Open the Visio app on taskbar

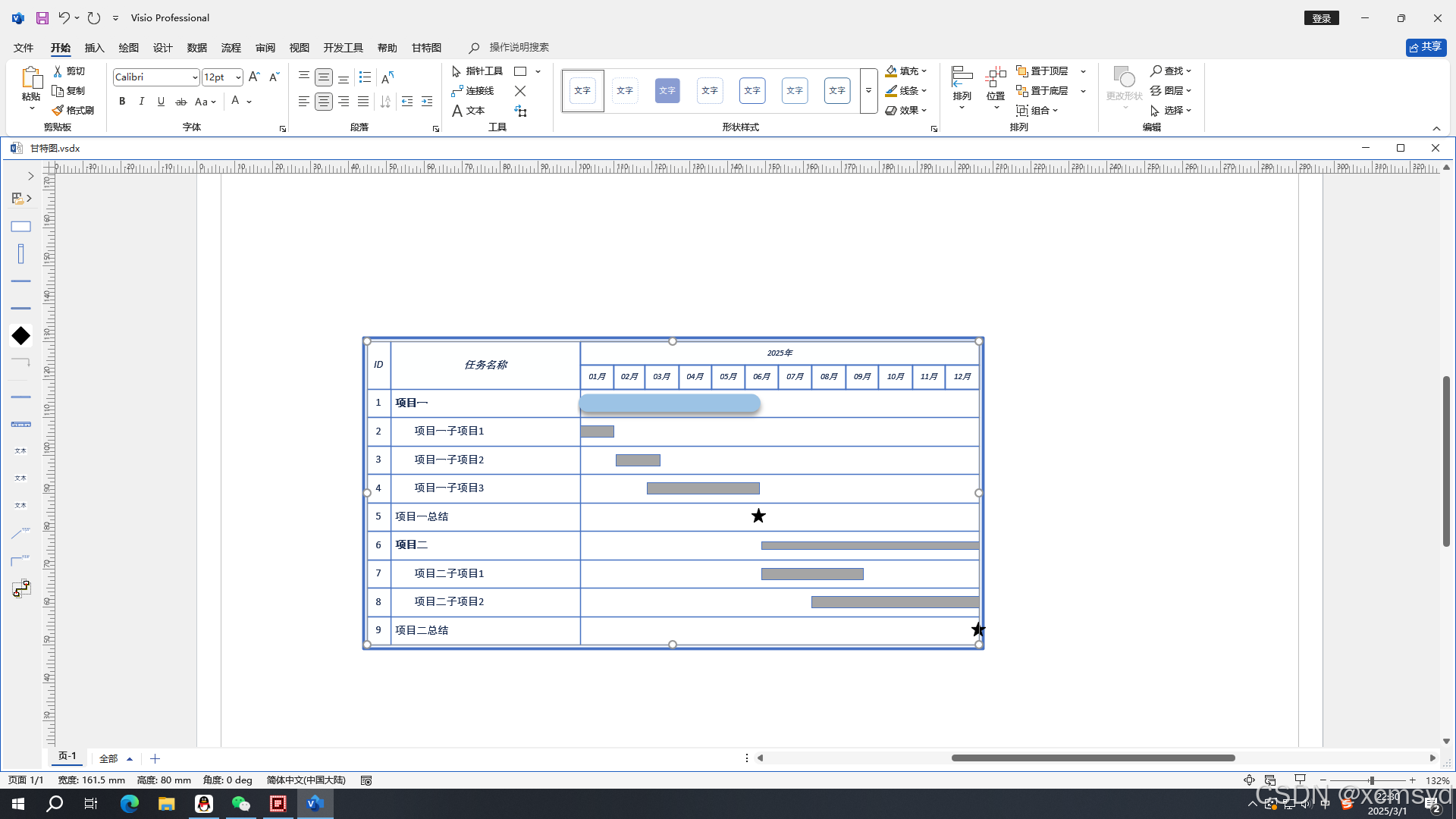click(315, 804)
